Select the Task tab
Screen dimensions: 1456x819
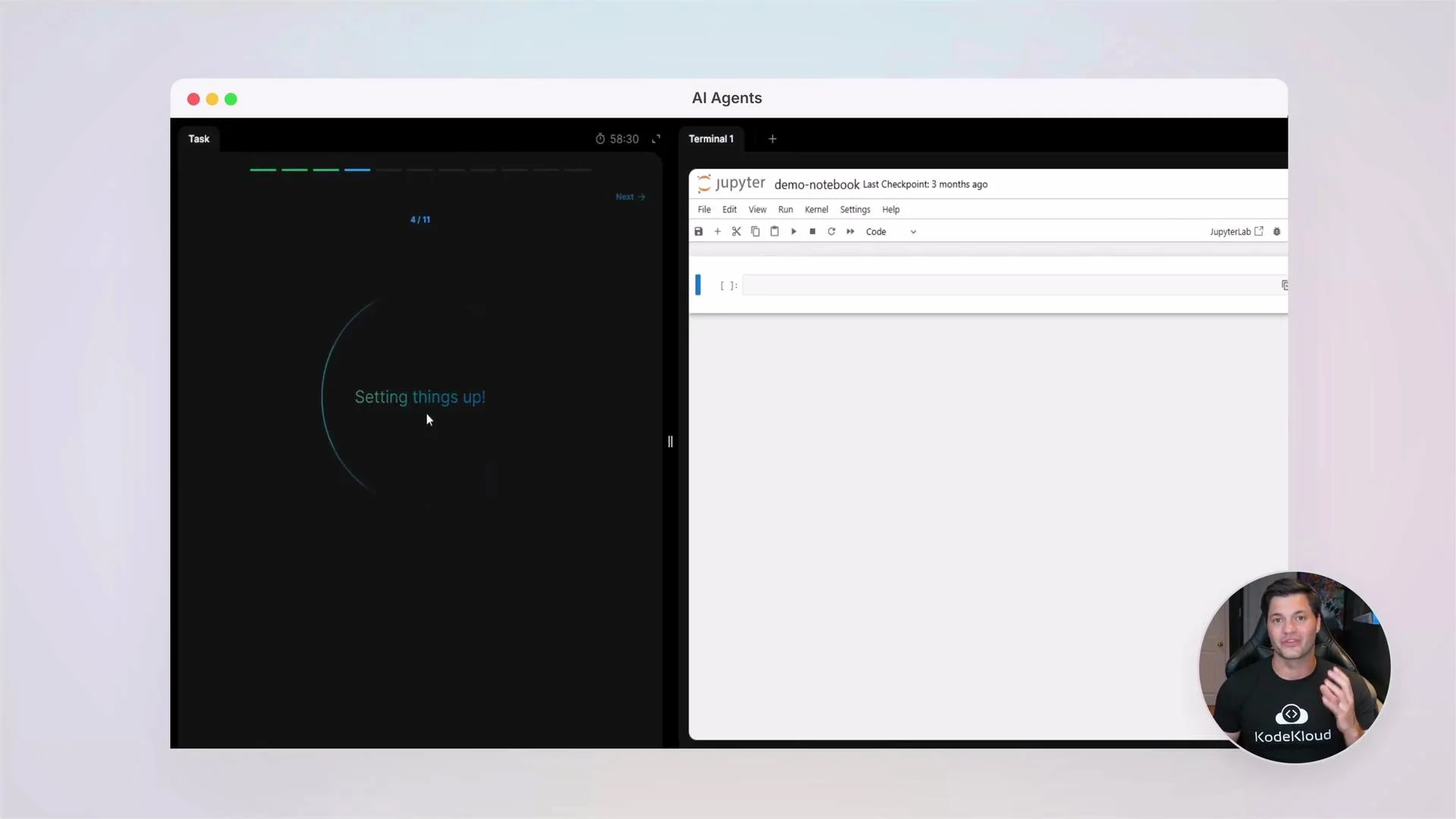[x=199, y=139]
